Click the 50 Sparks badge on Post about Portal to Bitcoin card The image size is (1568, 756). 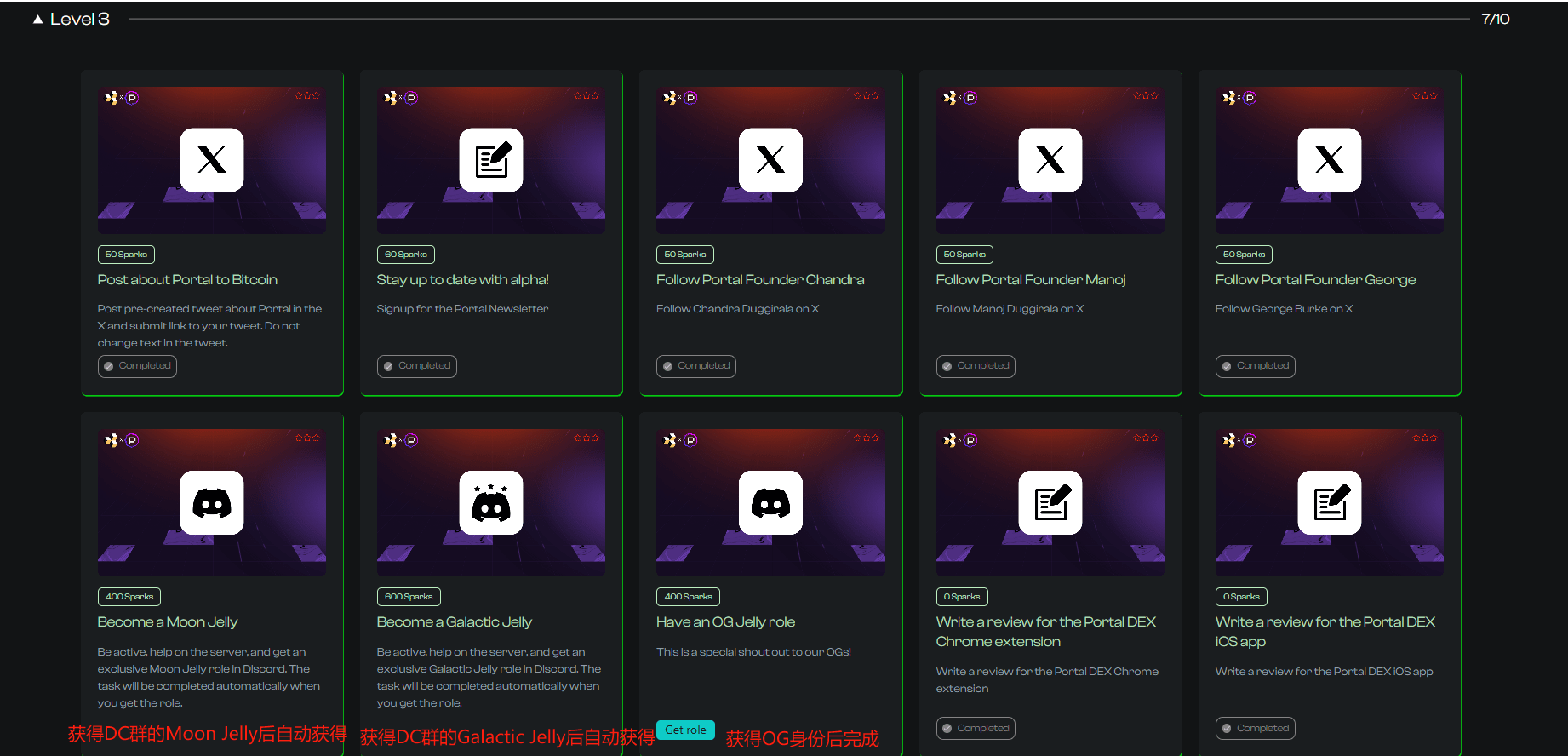point(126,255)
